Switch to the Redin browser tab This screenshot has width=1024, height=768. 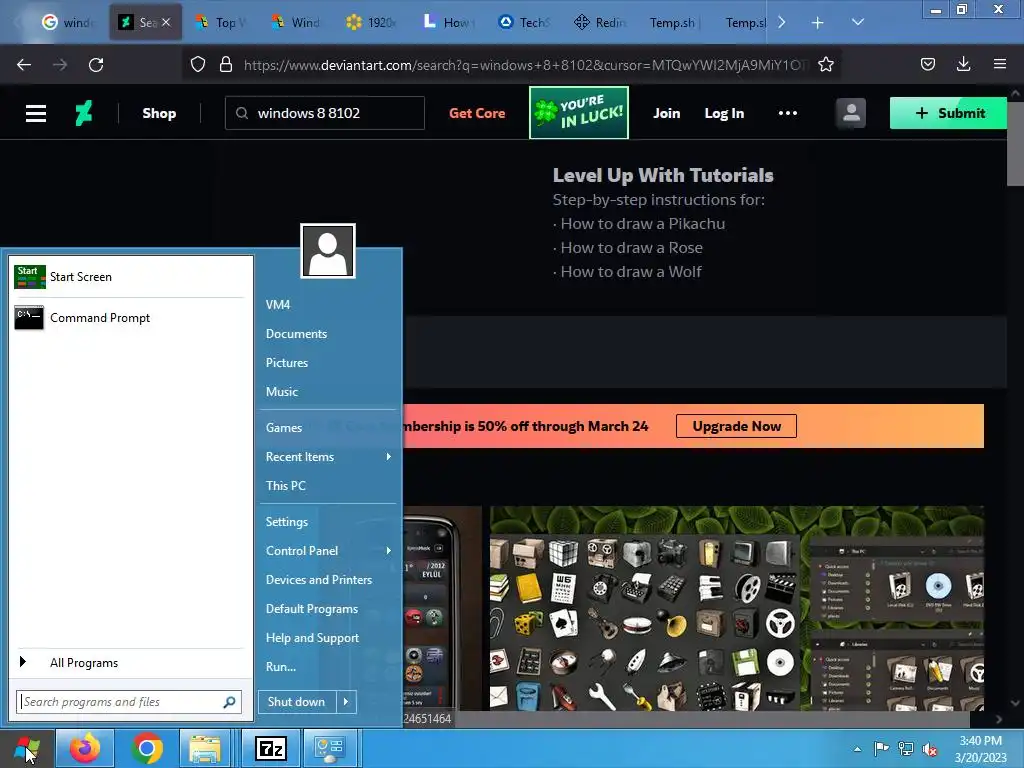pyautogui.click(x=600, y=22)
